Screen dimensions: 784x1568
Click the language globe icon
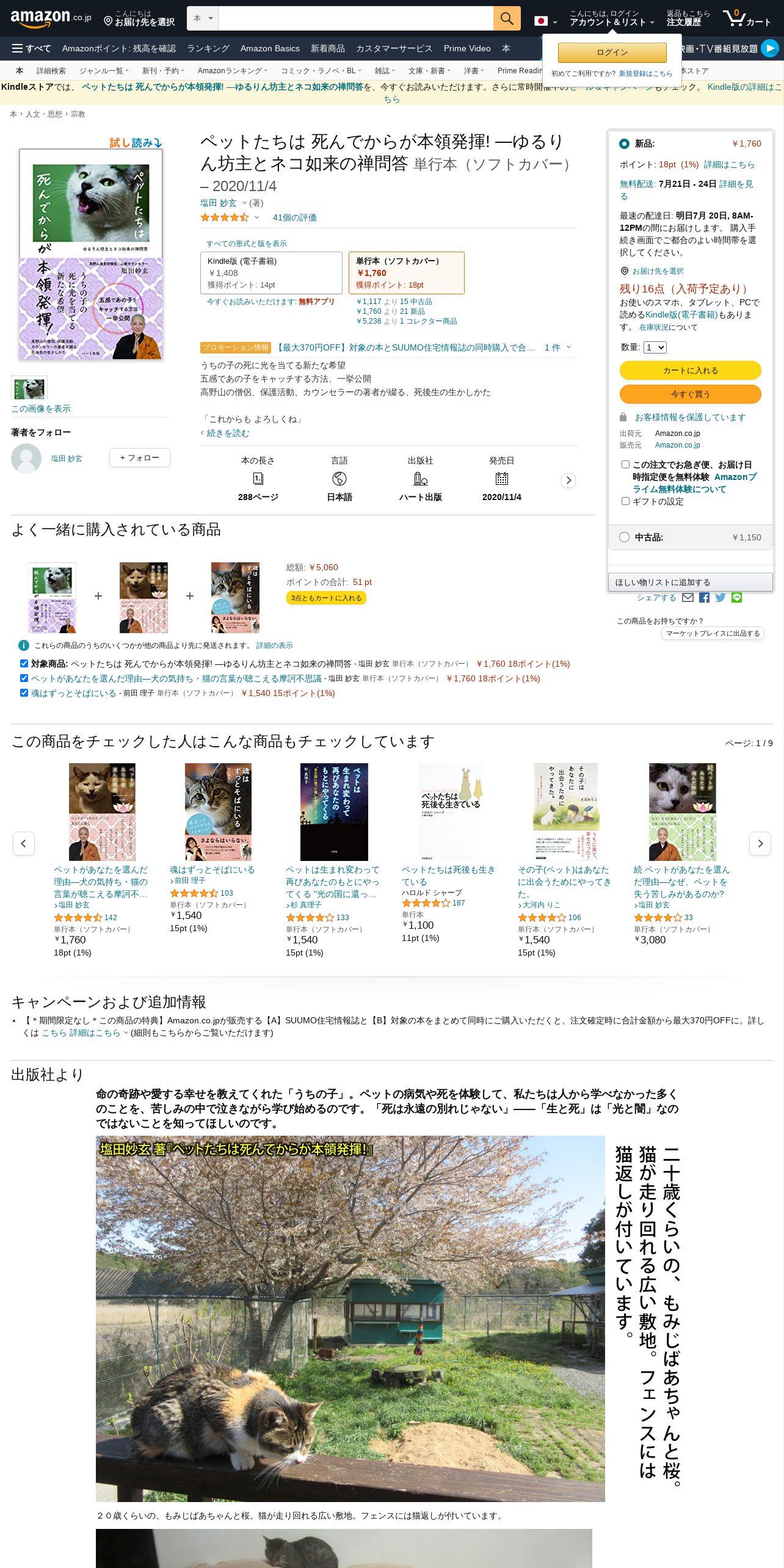(339, 479)
